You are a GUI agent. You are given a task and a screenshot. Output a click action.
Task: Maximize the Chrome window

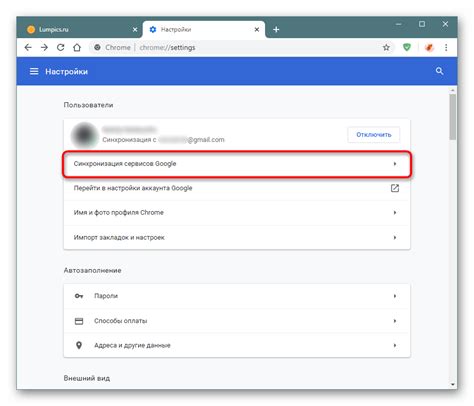(422, 24)
